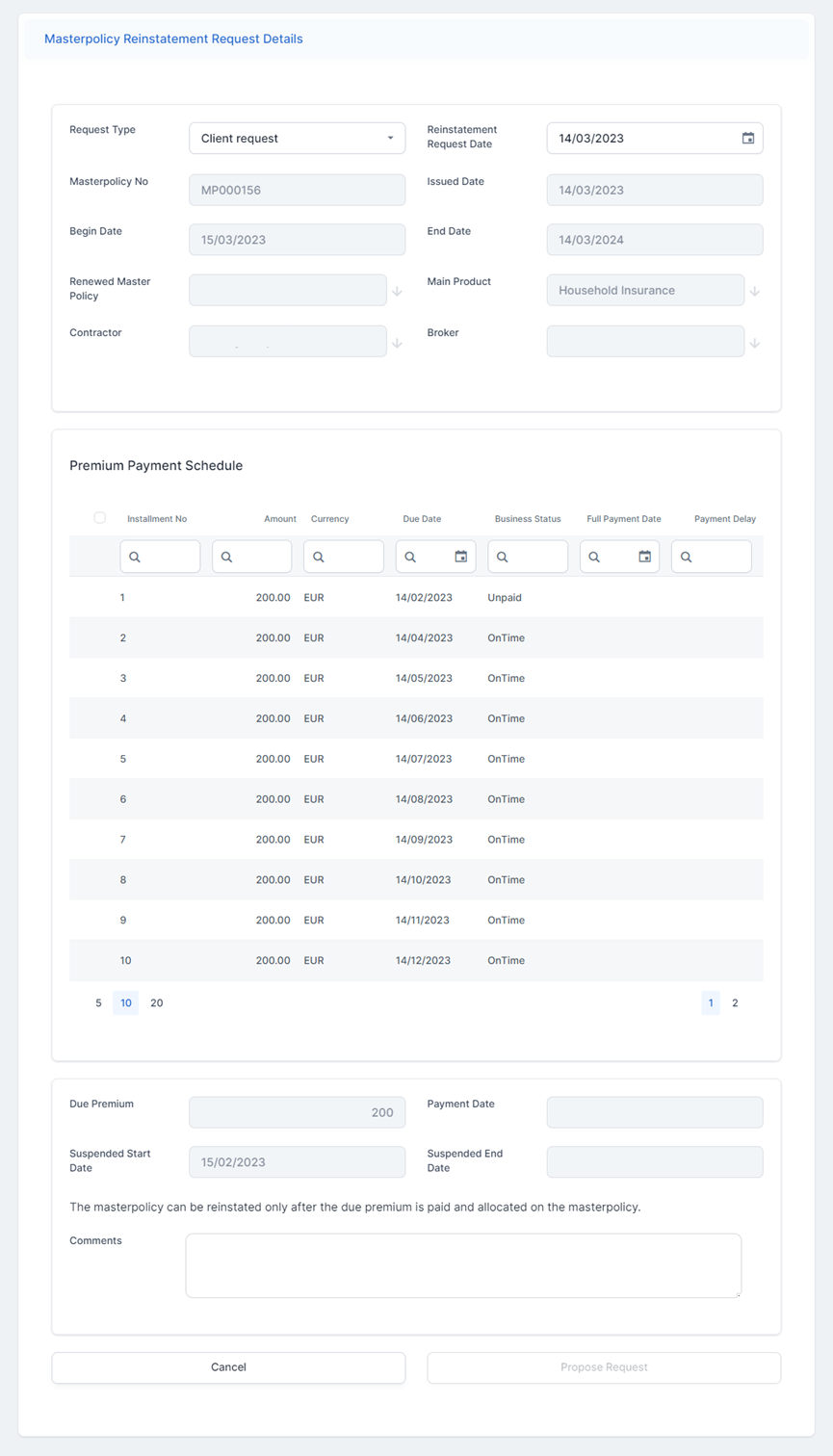Click inside the Comments text area
833x1456 pixels.
(463, 1265)
